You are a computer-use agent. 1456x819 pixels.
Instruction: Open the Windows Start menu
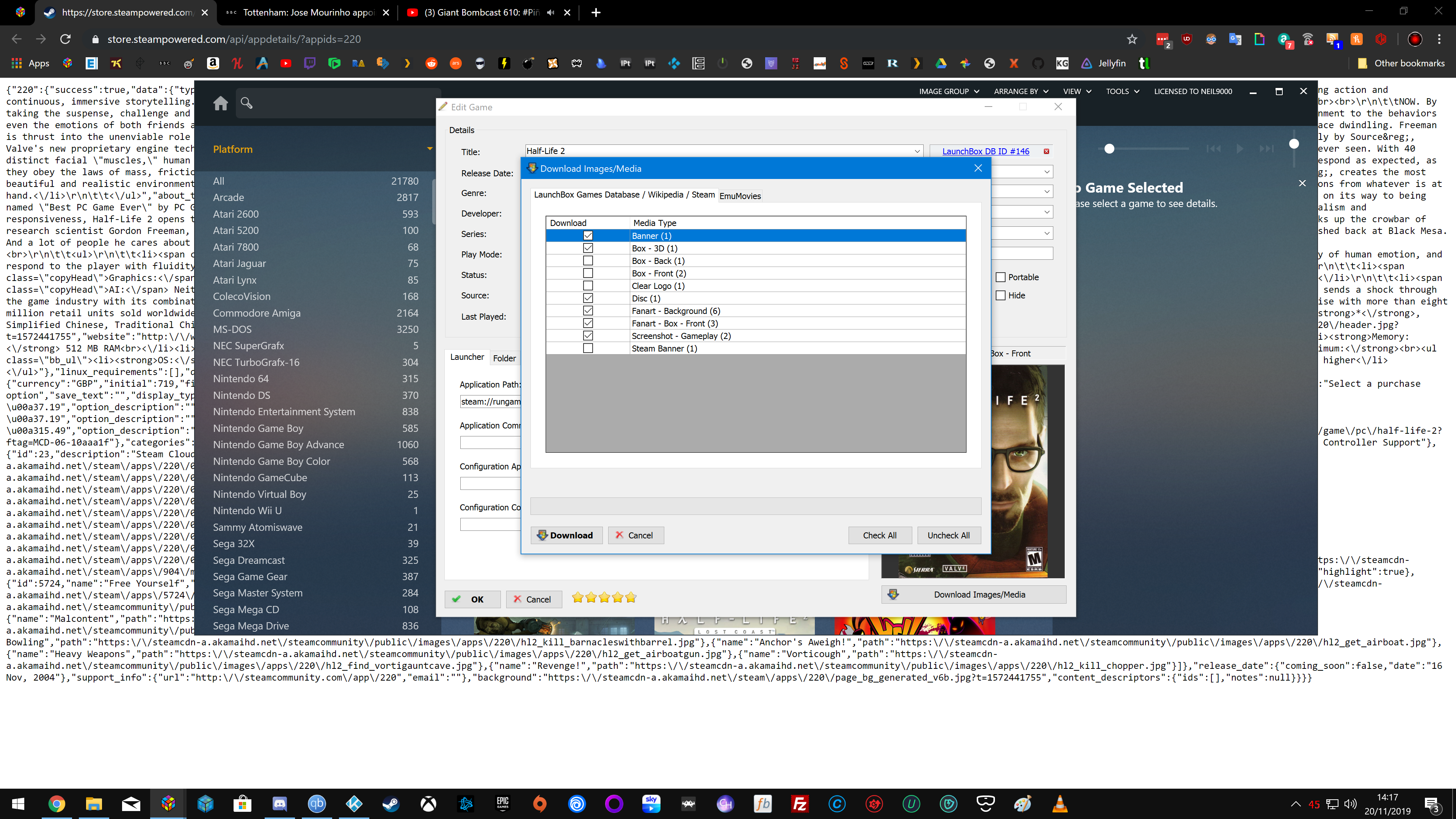tap(18, 803)
